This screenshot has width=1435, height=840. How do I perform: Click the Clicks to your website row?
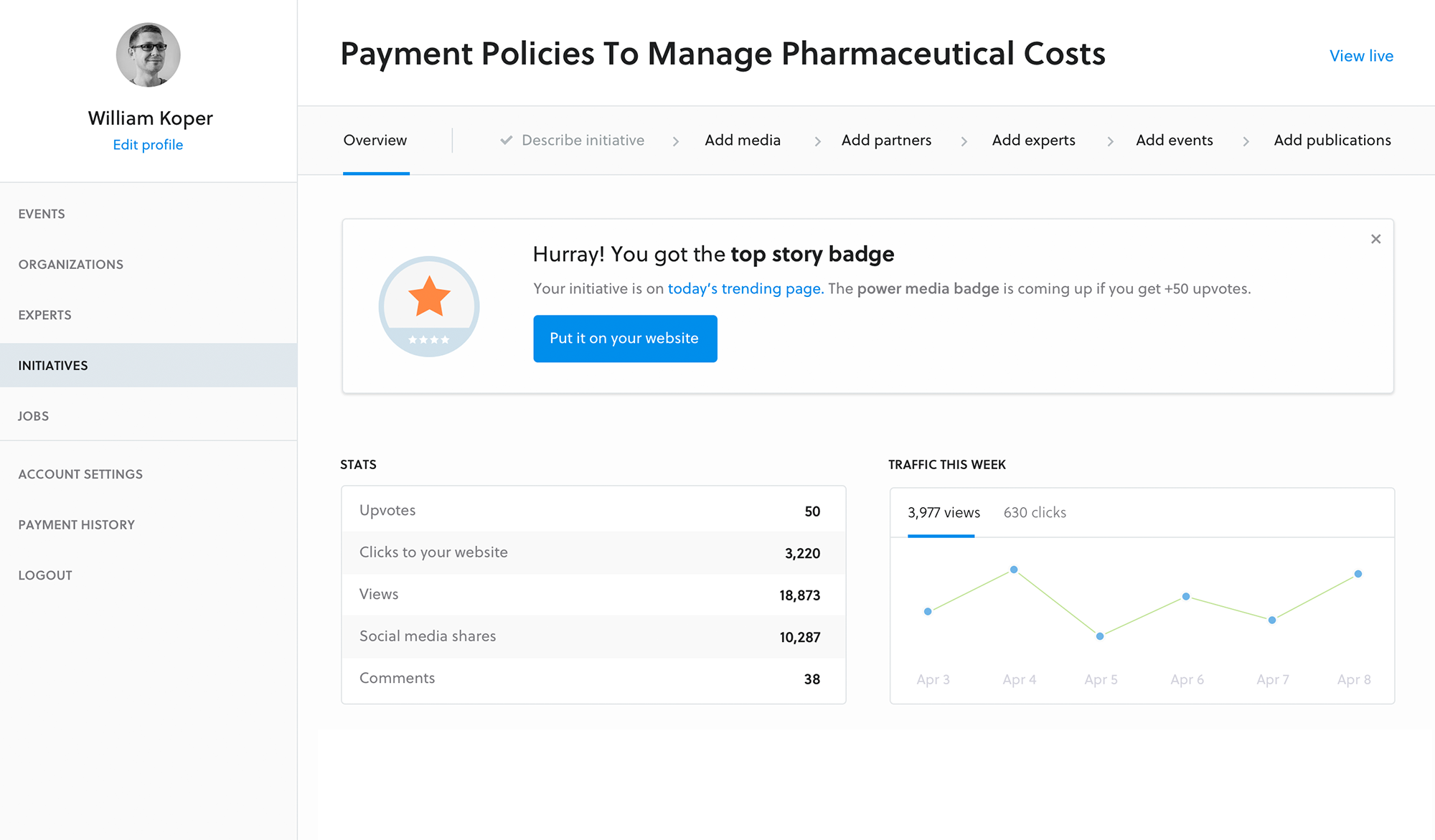(593, 552)
